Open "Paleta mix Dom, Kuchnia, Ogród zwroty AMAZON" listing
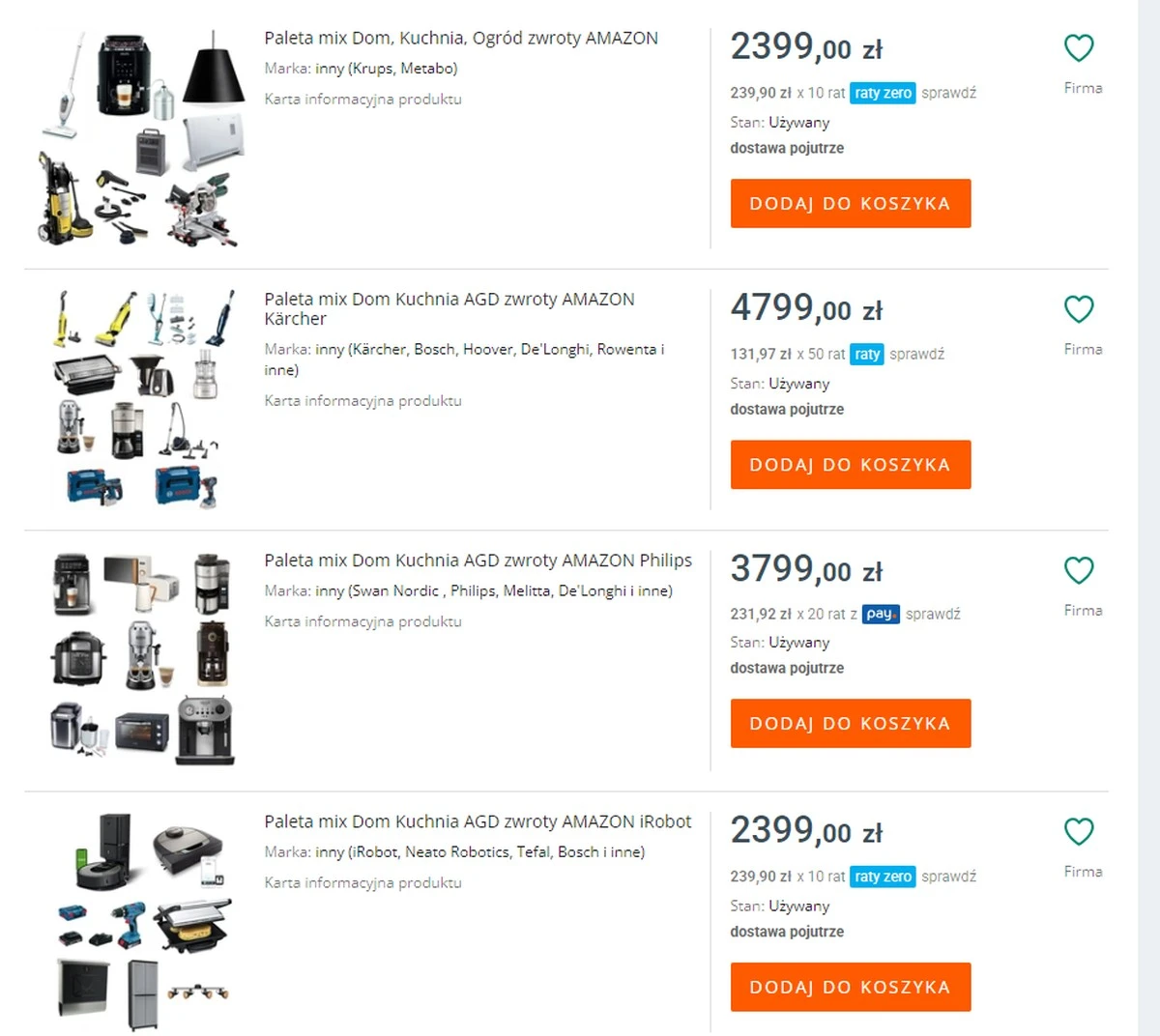 (460, 38)
